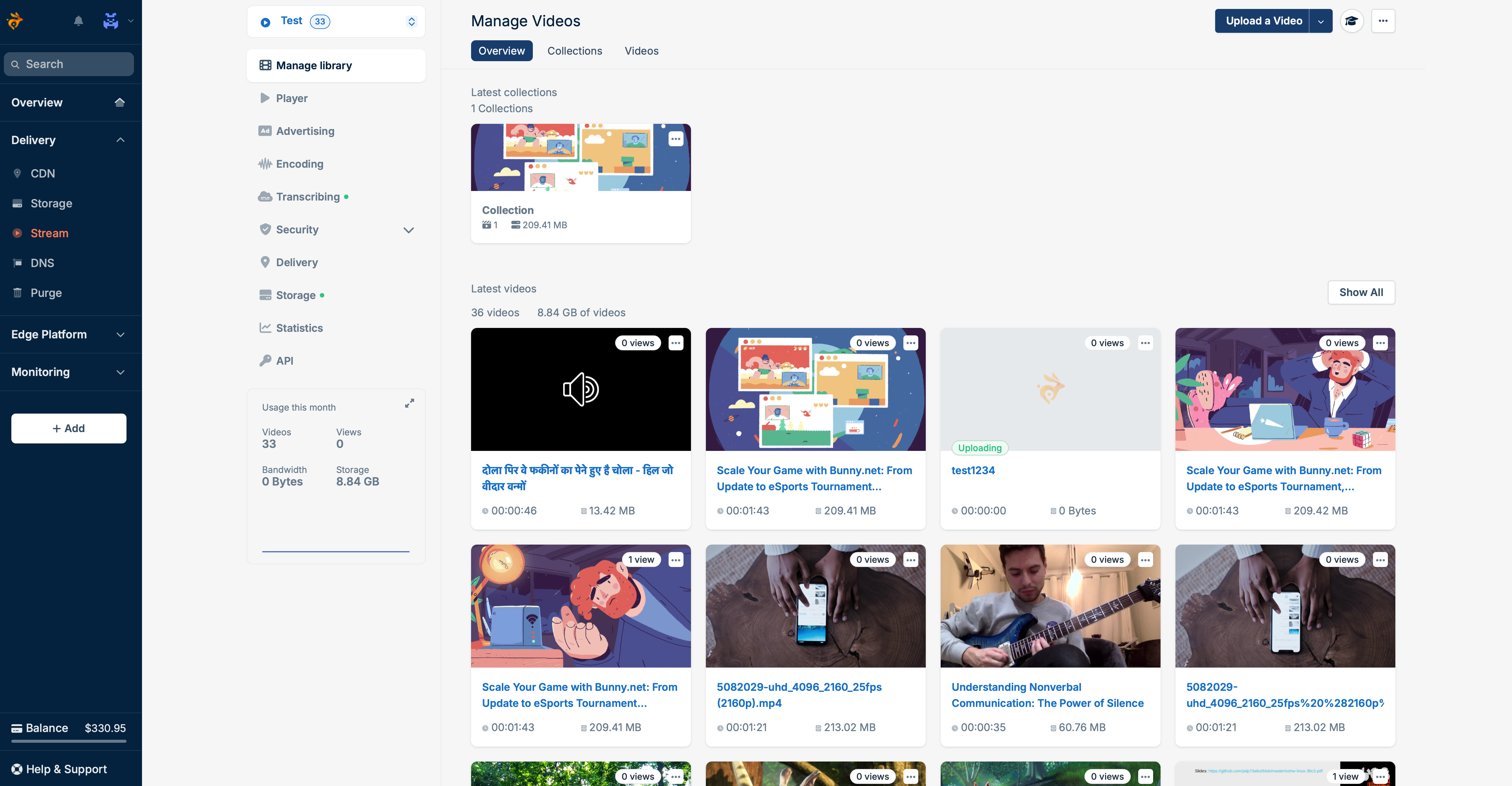
Task: Open the tutorials graduation cap icon
Action: pyautogui.click(x=1352, y=21)
